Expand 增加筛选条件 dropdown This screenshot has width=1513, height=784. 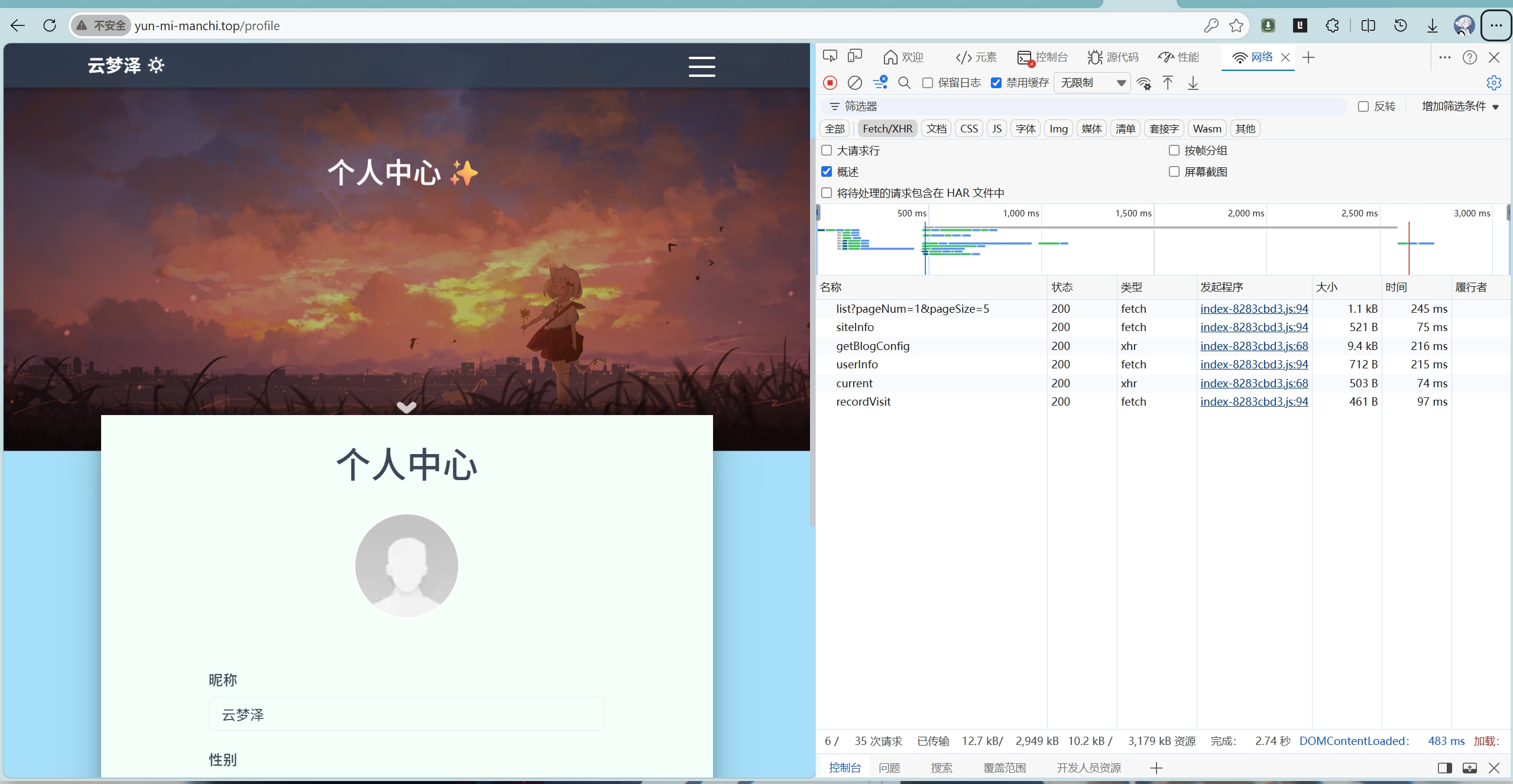pos(1460,106)
